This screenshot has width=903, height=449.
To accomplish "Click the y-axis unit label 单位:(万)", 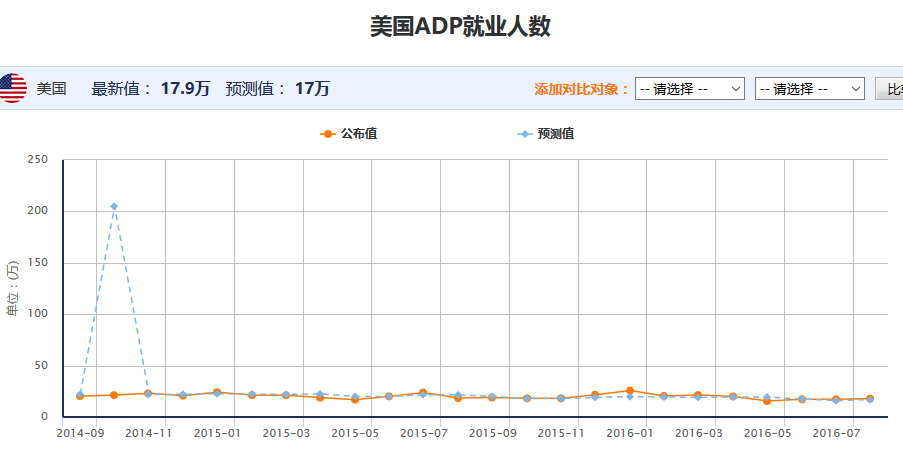I will click(x=12, y=288).
